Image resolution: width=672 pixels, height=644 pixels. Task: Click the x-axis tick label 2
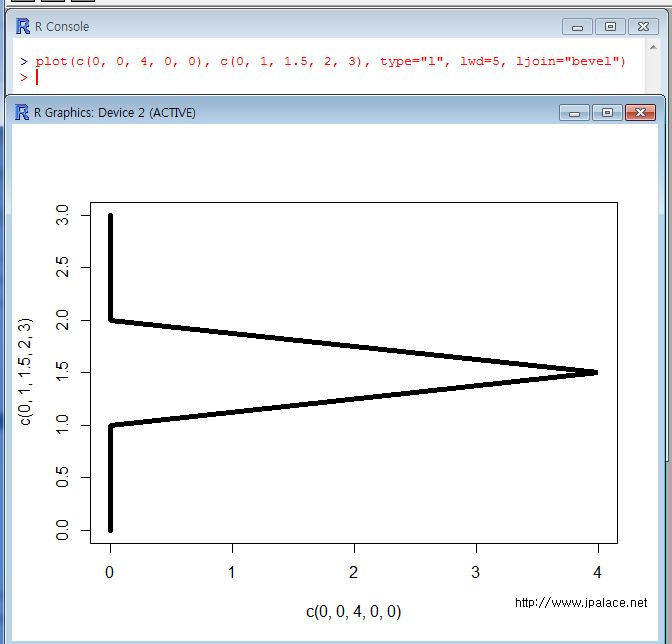(x=354, y=572)
